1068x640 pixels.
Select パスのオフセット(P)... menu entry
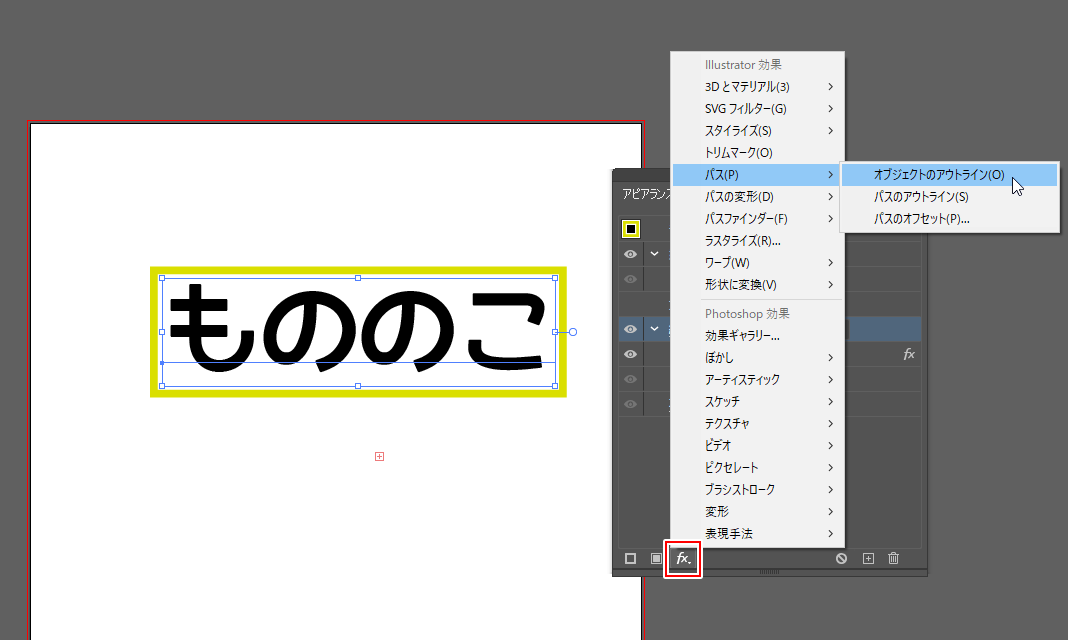point(921,219)
